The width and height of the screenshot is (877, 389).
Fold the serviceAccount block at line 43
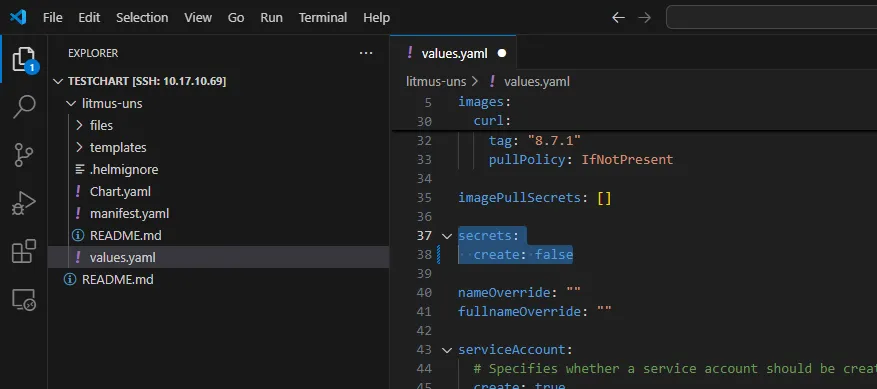pyautogui.click(x=446, y=350)
